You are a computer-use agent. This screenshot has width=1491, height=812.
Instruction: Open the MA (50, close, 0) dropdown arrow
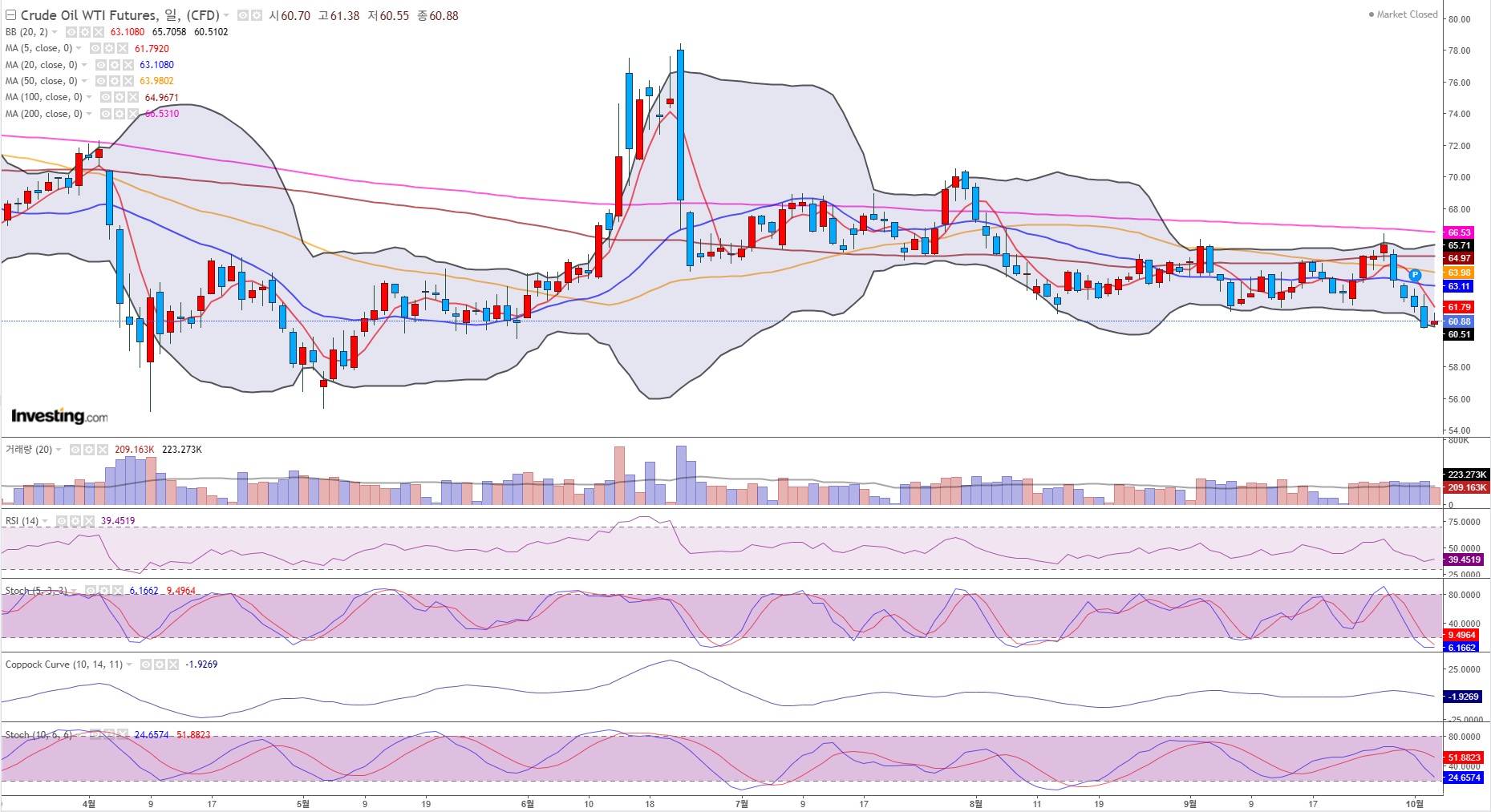[84, 81]
